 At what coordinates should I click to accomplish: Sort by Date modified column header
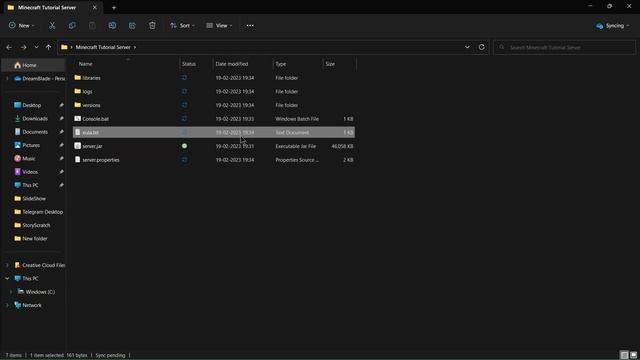point(232,64)
